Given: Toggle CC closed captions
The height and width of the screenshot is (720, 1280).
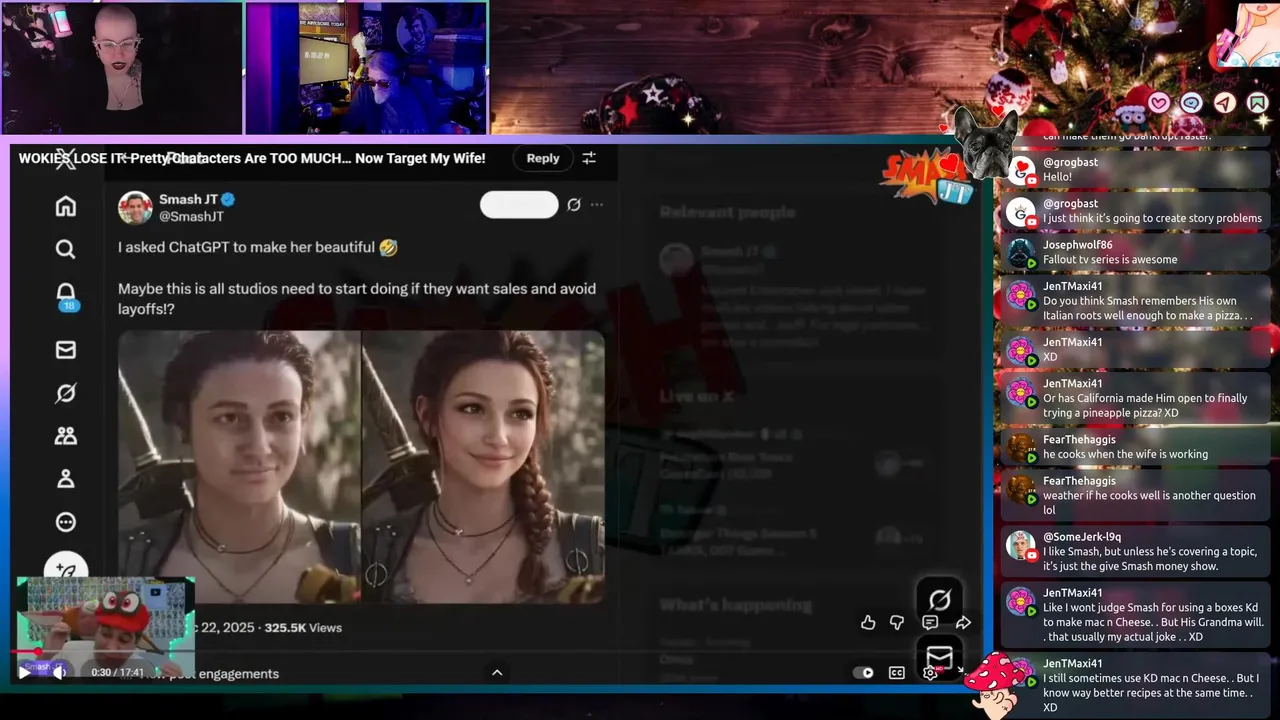Looking at the screenshot, I should tap(897, 673).
